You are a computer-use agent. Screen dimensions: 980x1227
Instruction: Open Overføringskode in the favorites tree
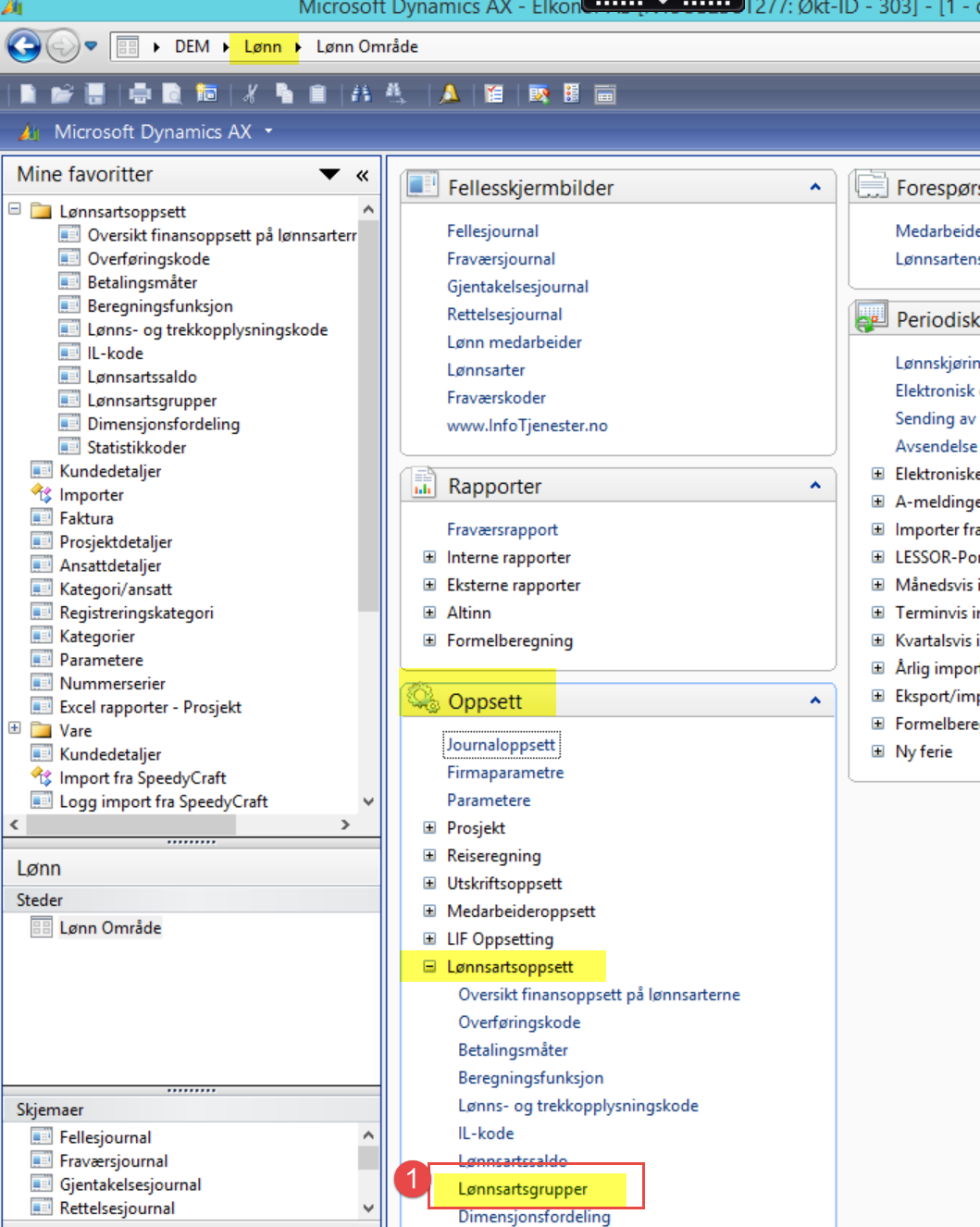click(148, 259)
